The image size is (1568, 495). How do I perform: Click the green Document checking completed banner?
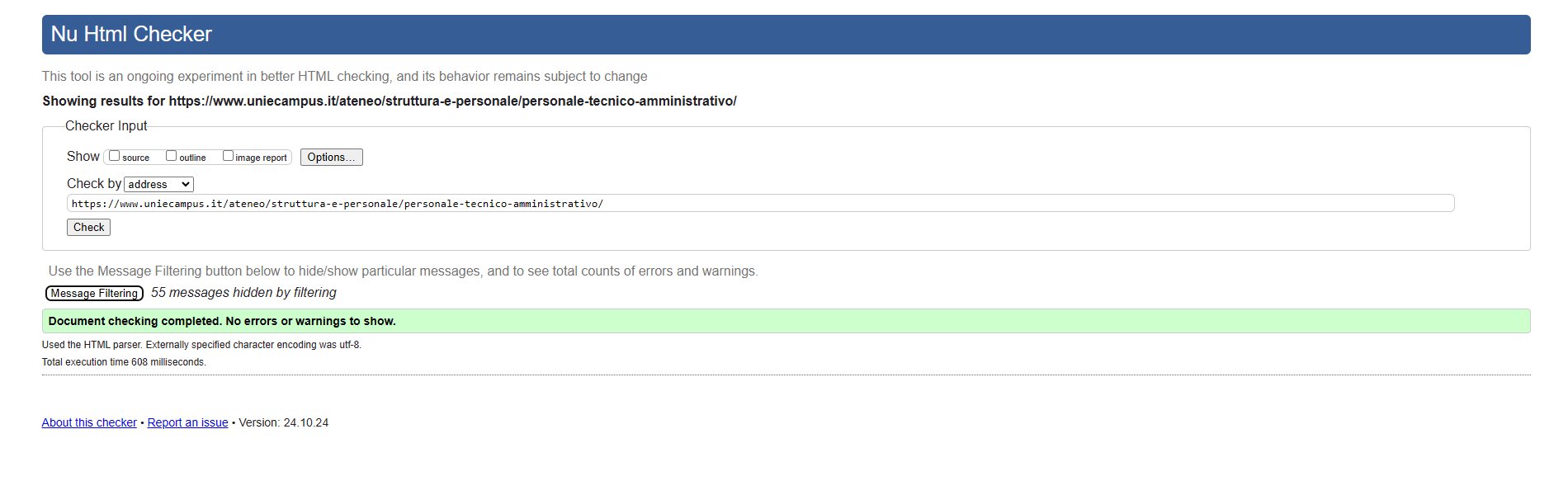tap(786, 321)
